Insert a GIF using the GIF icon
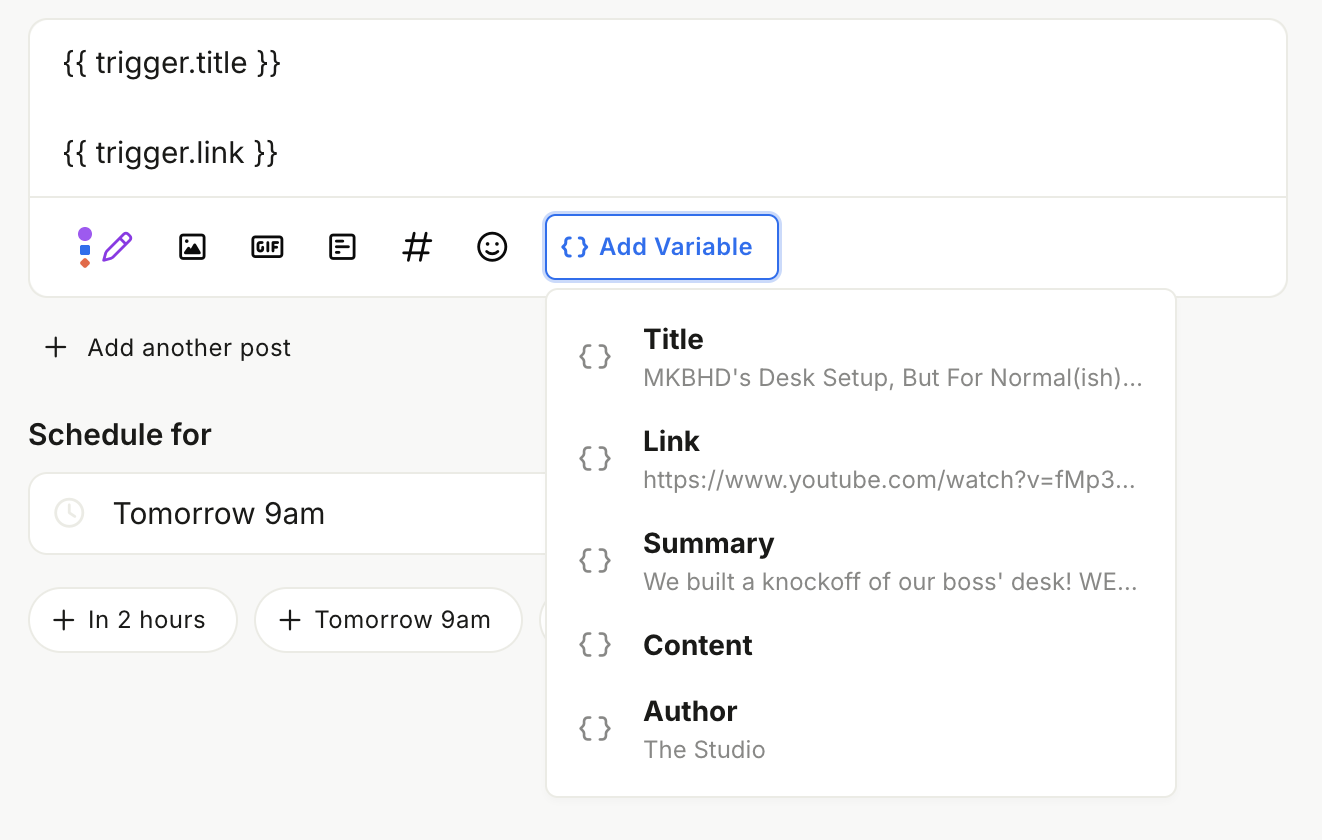1322x840 pixels. tap(267, 247)
